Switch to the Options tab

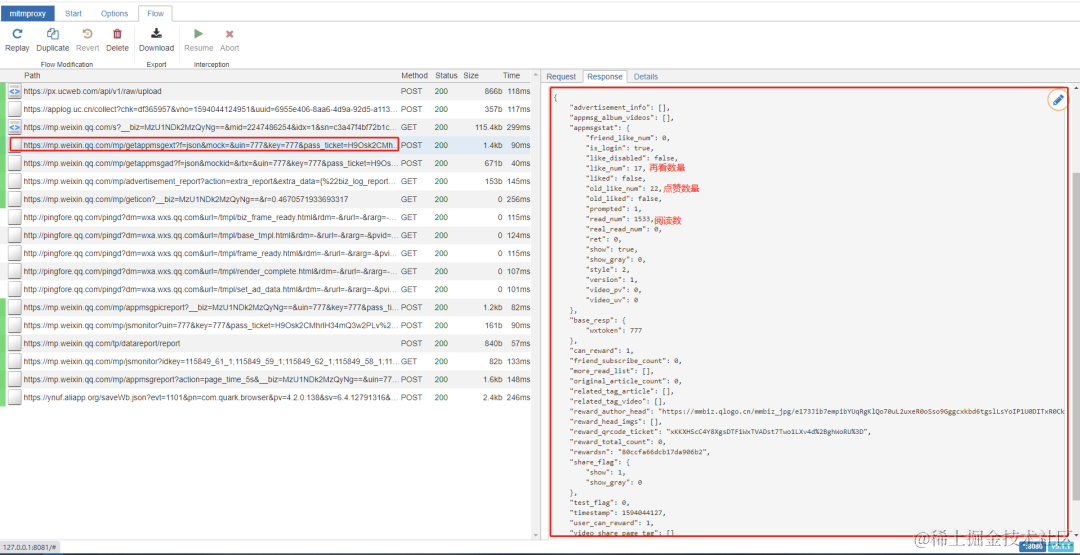pyautogui.click(x=114, y=14)
